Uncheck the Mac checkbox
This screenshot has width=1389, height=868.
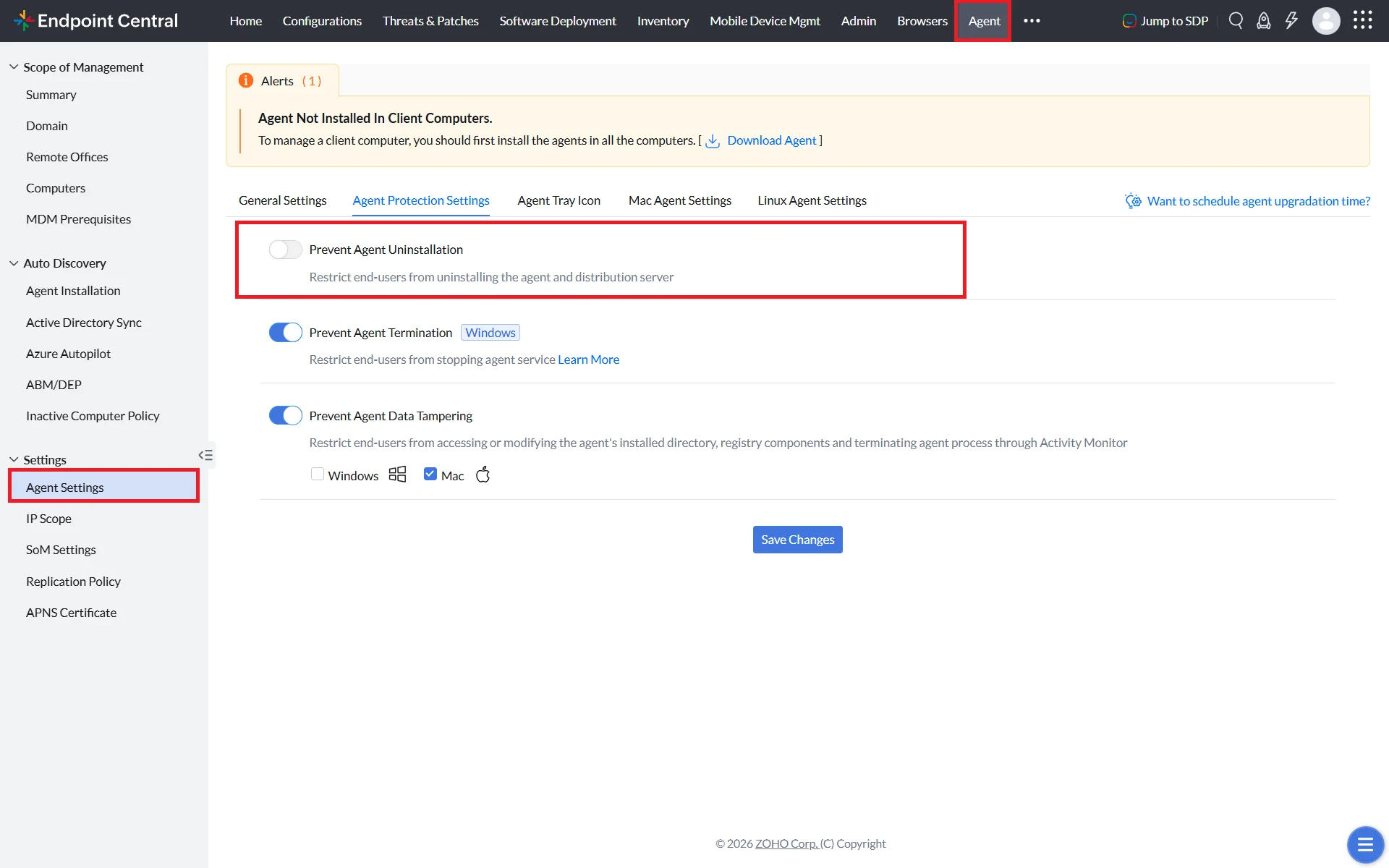pyautogui.click(x=430, y=475)
